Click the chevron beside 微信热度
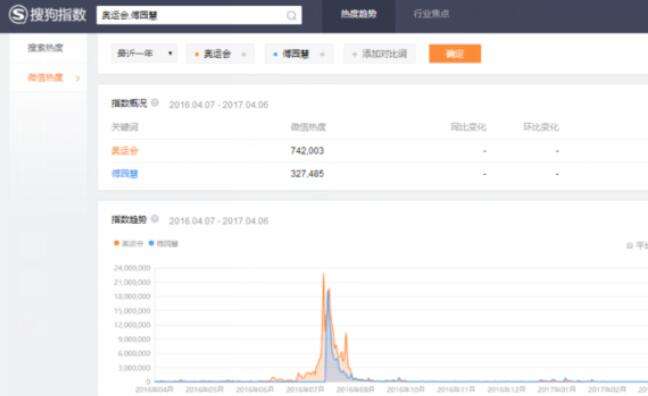The height and width of the screenshot is (396, 648). point(77,78)
